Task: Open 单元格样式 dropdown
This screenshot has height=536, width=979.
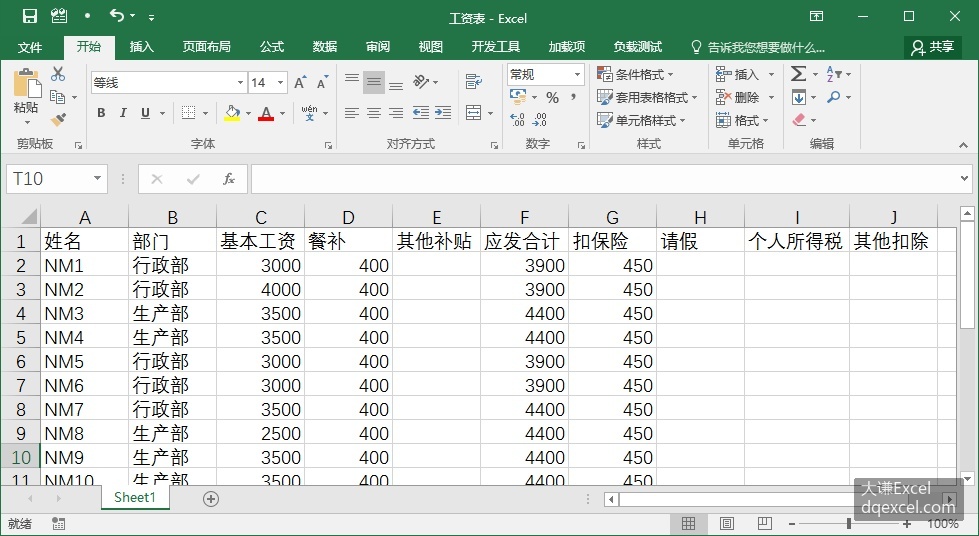Action: click(x=641, y=120)
